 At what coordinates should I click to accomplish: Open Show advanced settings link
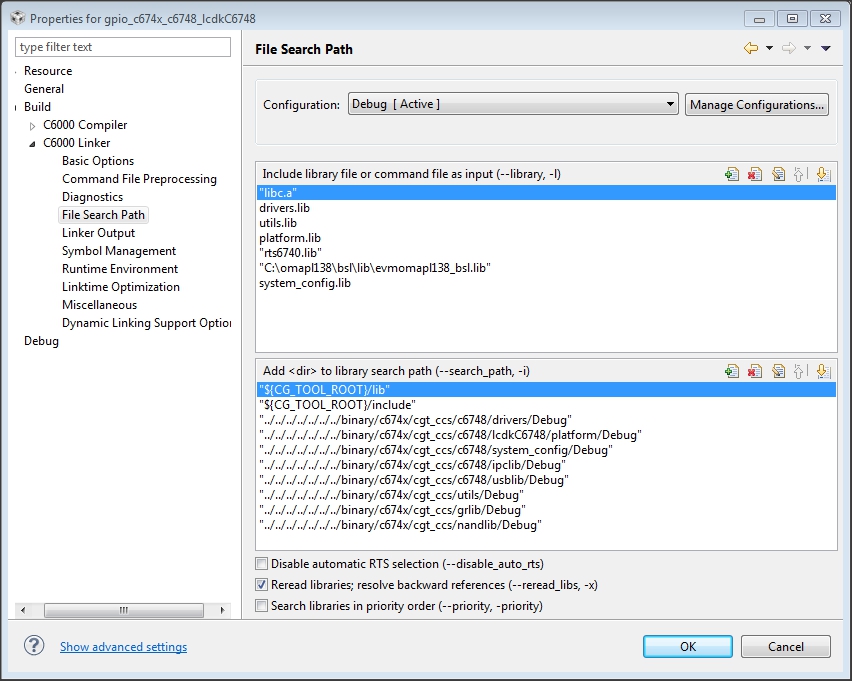(x=123, y=647)
